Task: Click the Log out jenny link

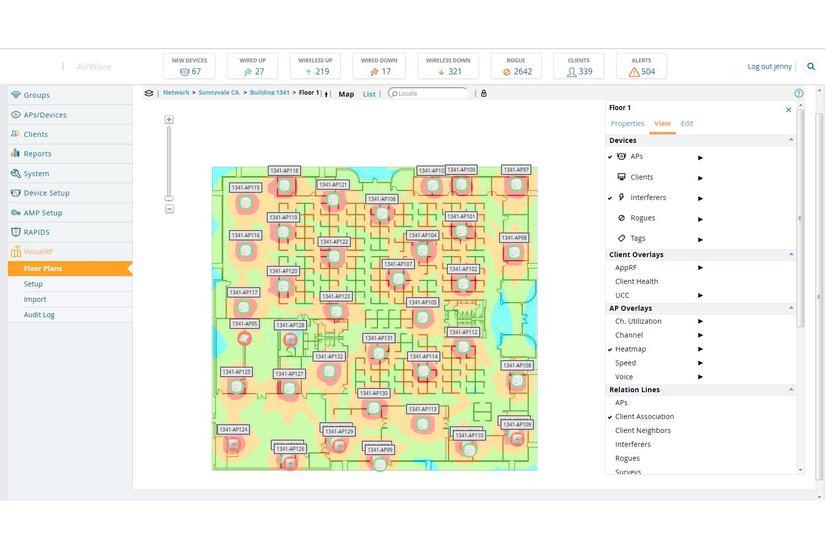Action: click(x=769, y=66)
